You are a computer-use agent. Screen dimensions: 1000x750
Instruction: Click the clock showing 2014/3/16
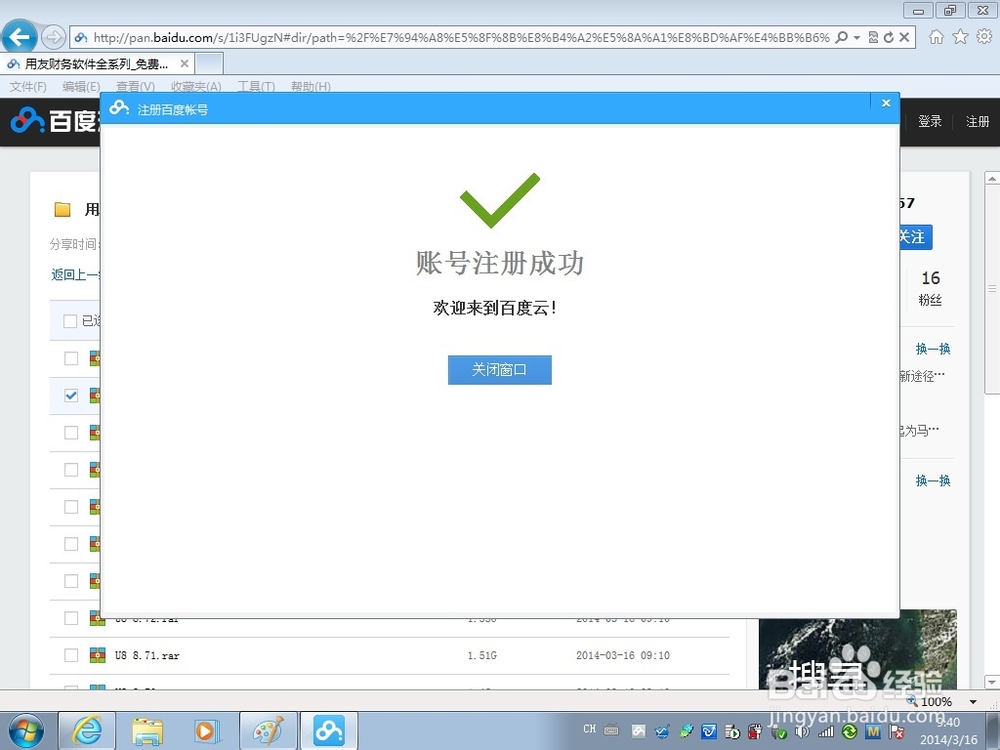click(948, 731)
